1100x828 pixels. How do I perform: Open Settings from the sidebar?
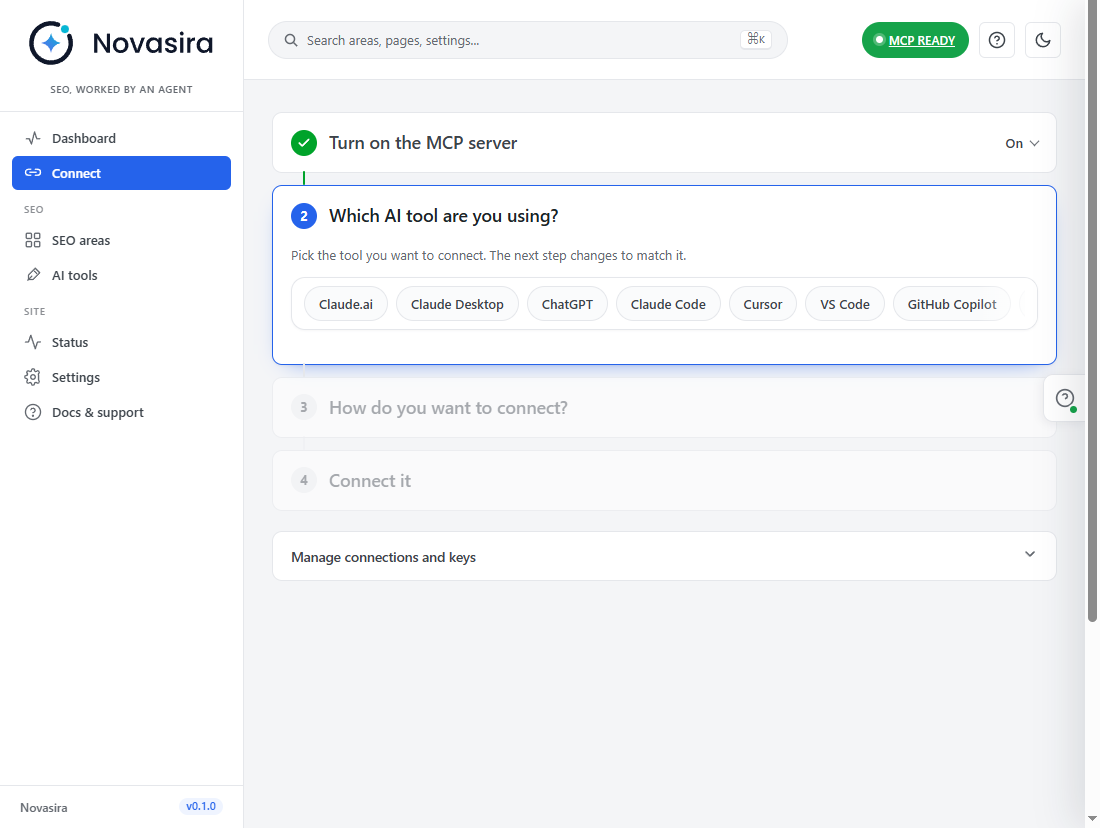(121, 378)
